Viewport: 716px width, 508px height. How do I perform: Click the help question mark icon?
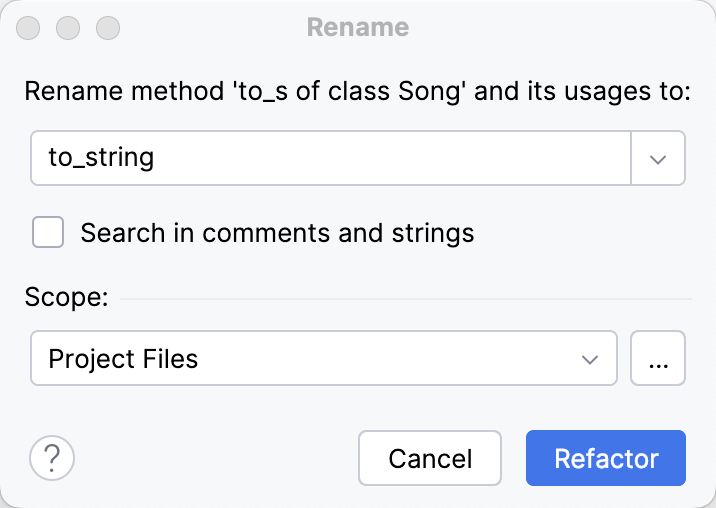[x=52, y=458]
